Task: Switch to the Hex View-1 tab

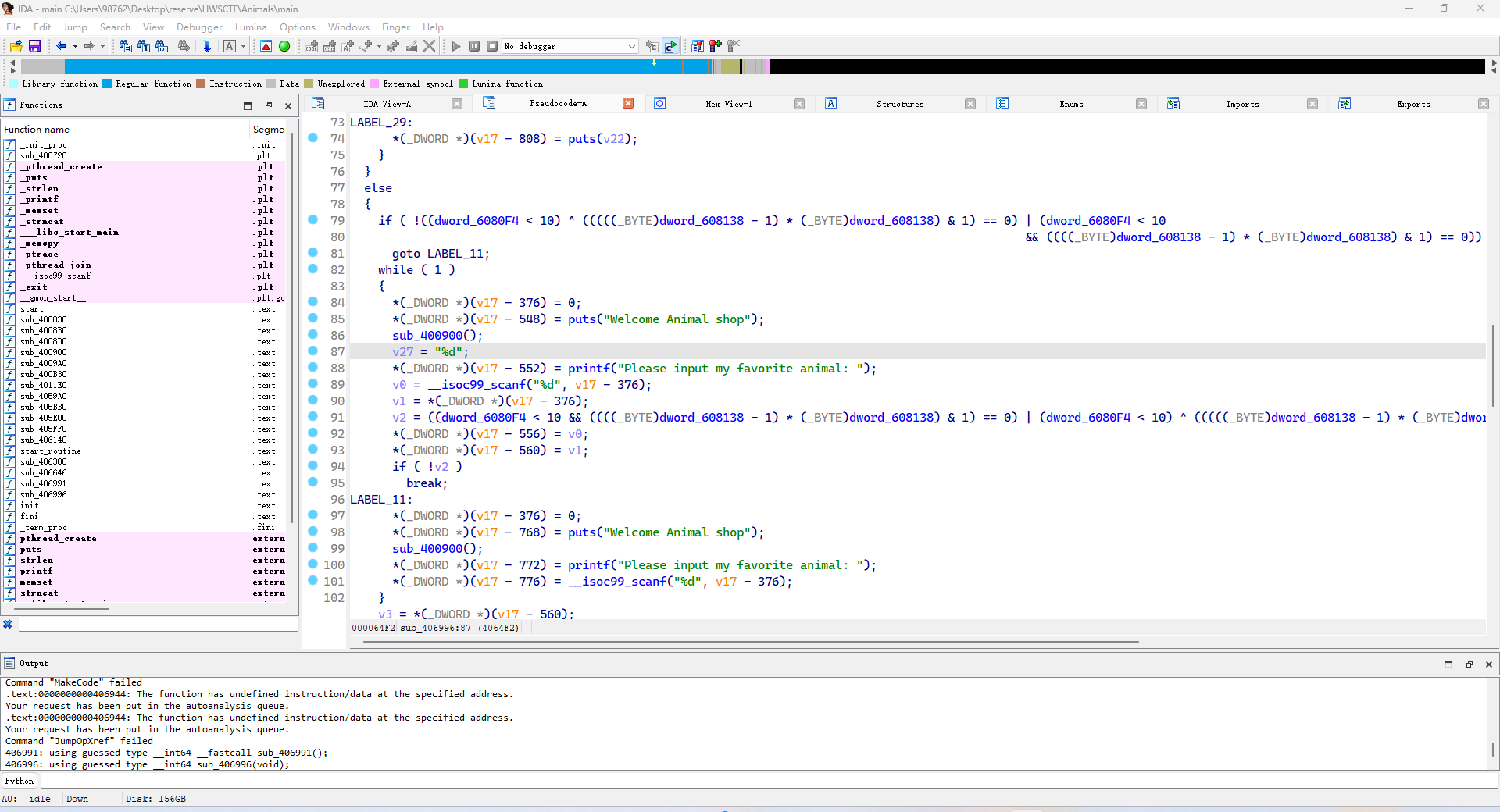Action: (728, 104)
